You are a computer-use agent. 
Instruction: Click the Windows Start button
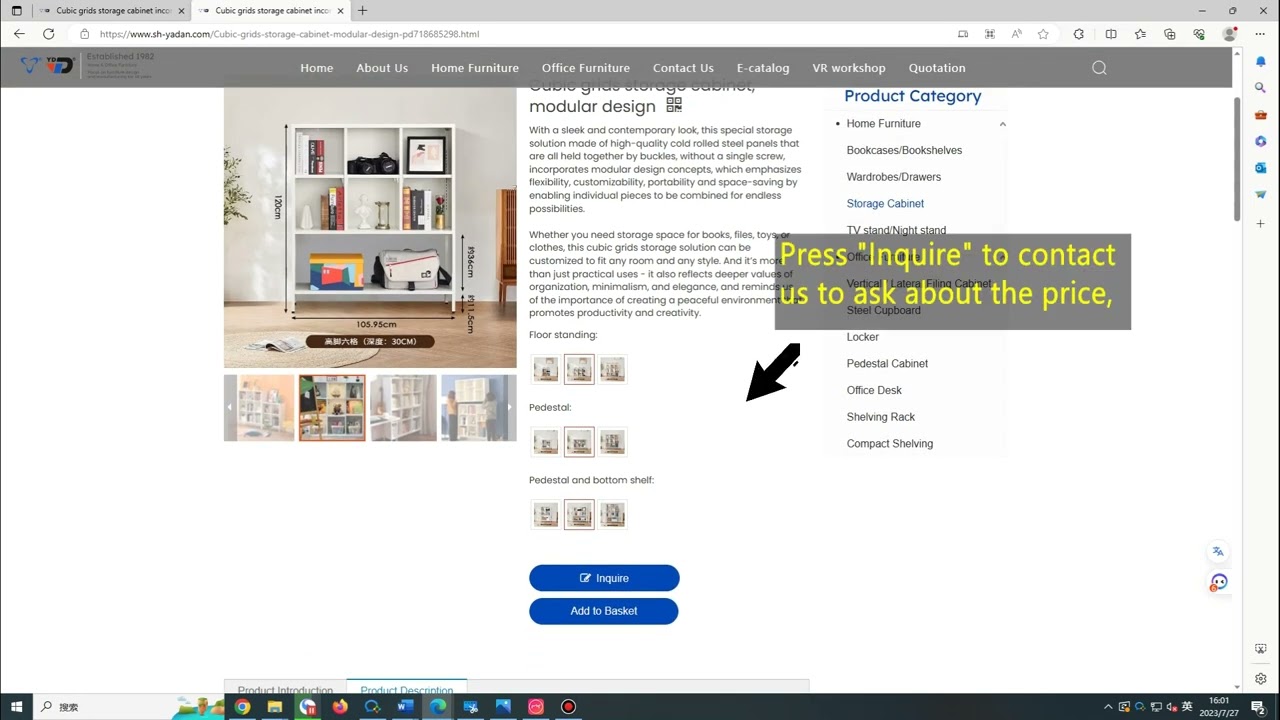tap(16, 706)
